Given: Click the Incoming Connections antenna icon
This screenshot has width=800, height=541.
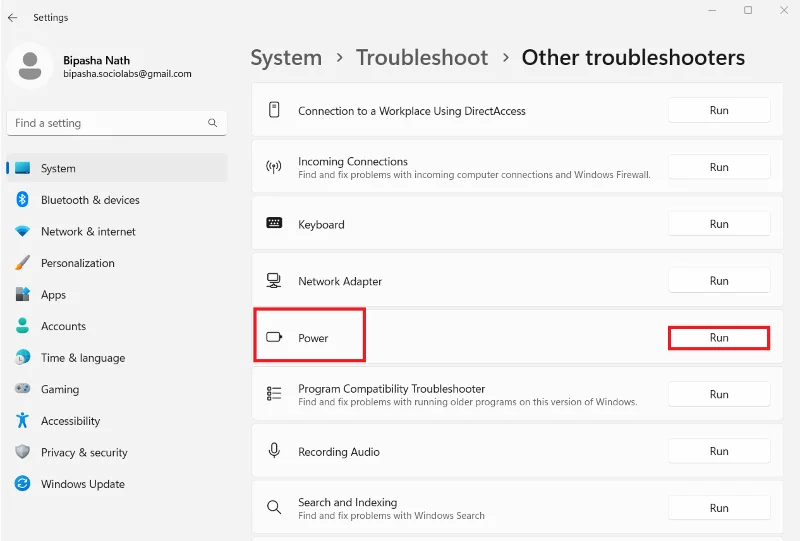Looking at the screenshot, I should click(x=274, y=167).
